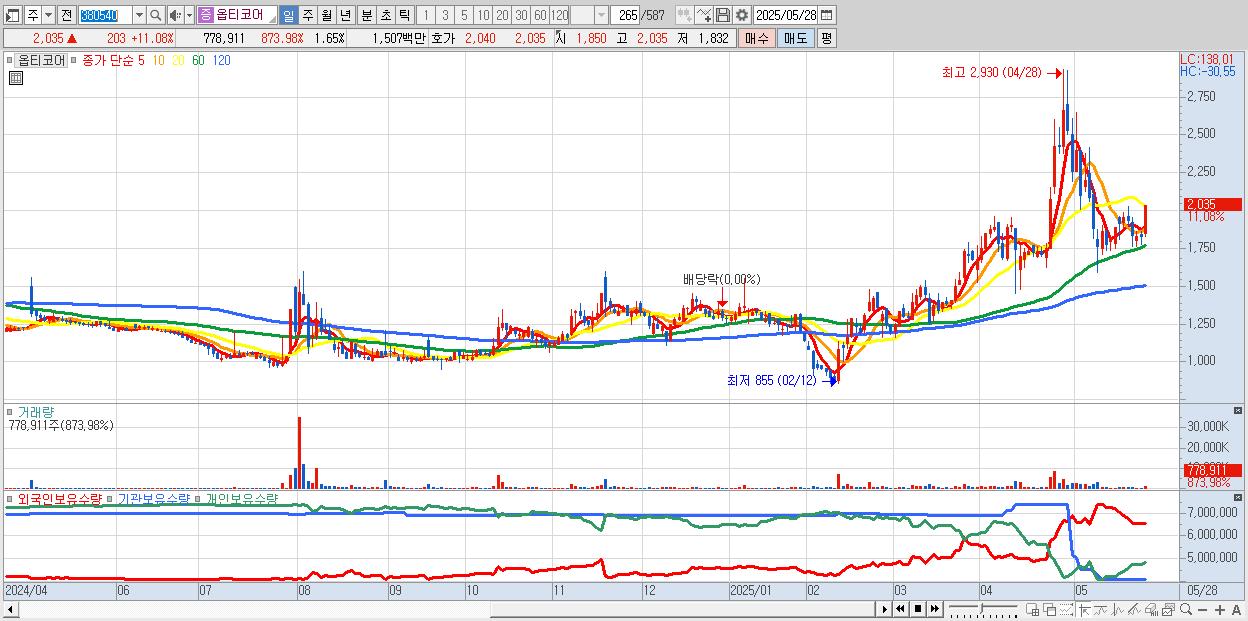
Task: Click the stop square button
Action: [x=918, y=609]
